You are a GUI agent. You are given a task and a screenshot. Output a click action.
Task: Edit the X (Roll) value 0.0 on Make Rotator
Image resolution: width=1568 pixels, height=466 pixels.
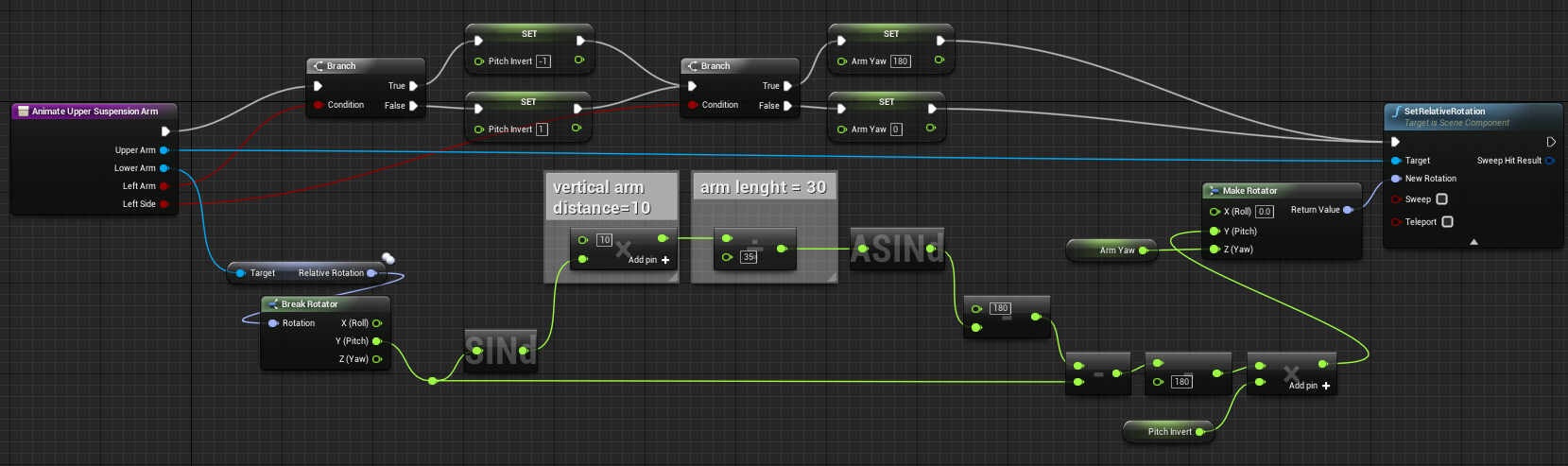tap(1265, 212)
